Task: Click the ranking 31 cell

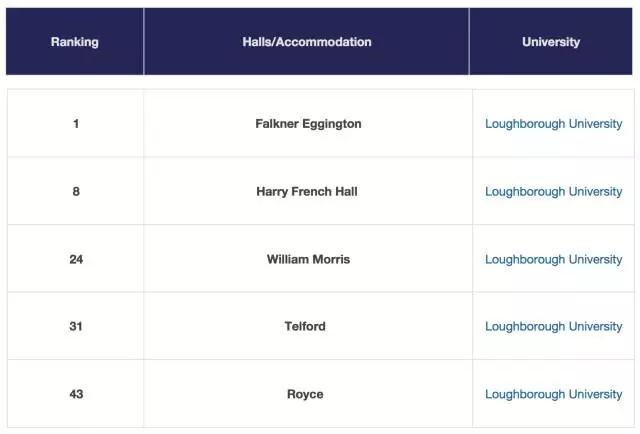Action: (76, 326)
